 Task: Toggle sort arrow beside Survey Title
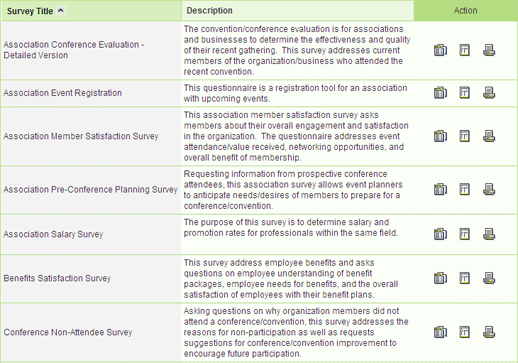pos(60,10)
